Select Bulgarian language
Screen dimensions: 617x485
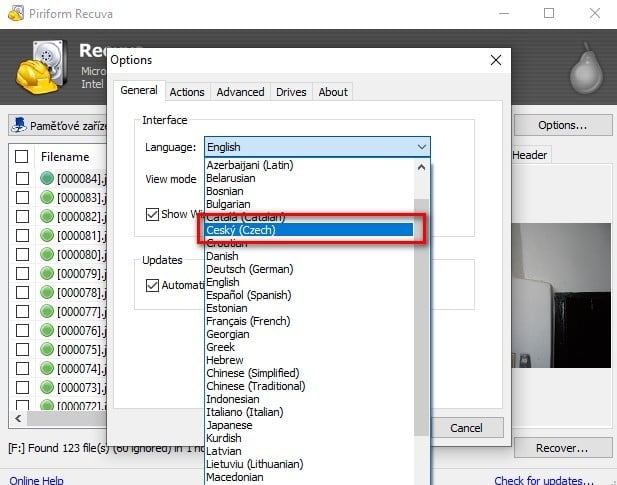[x=309, y=204]
